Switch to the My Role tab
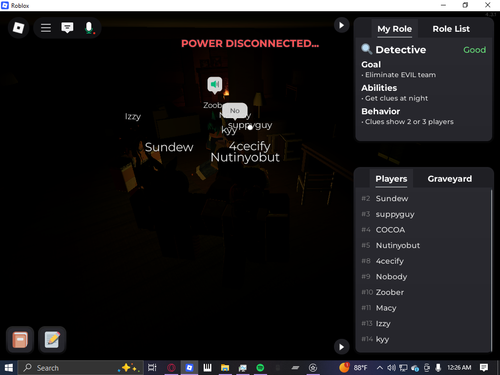This screenshot has height=375, width=500. 394,29
